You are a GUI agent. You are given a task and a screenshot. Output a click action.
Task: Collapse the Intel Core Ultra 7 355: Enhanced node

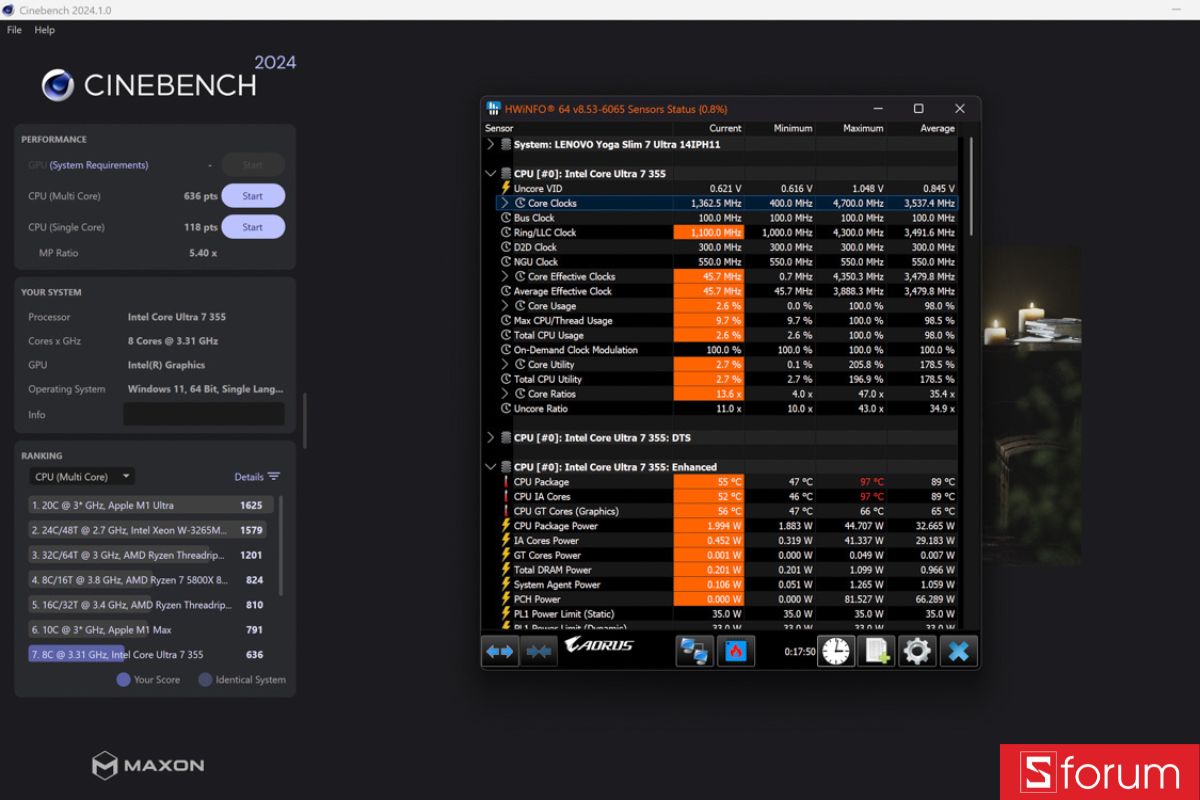490,467
